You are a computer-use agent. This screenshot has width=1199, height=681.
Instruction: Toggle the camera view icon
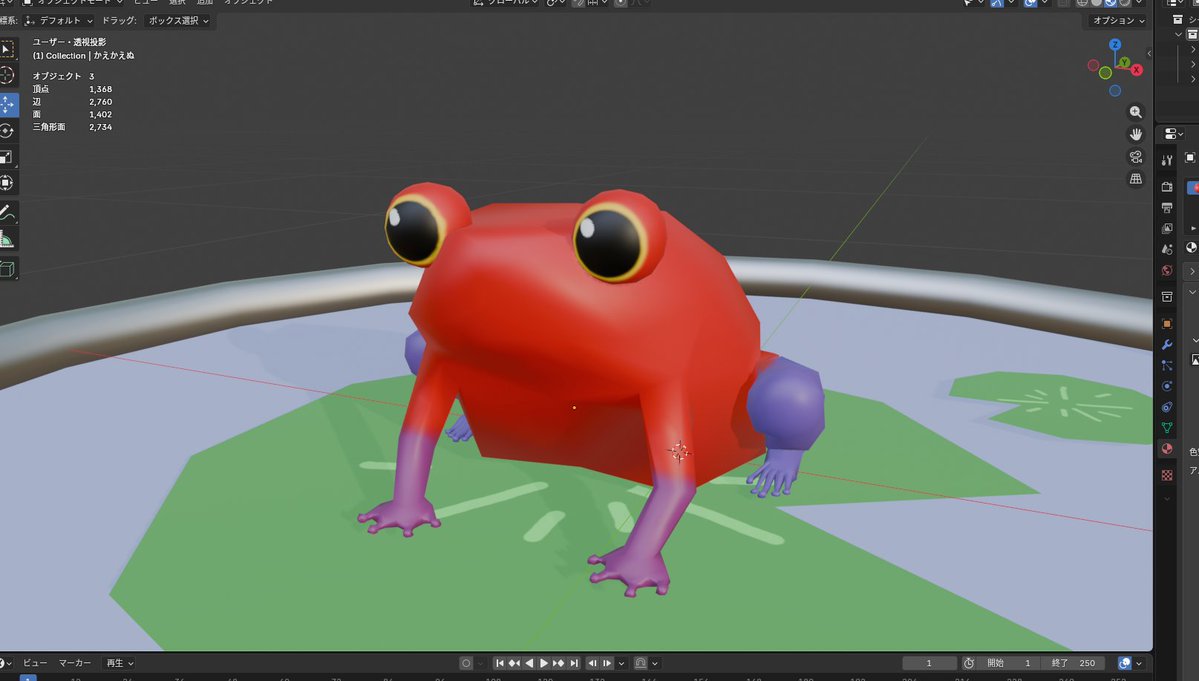coord(1136,157)
